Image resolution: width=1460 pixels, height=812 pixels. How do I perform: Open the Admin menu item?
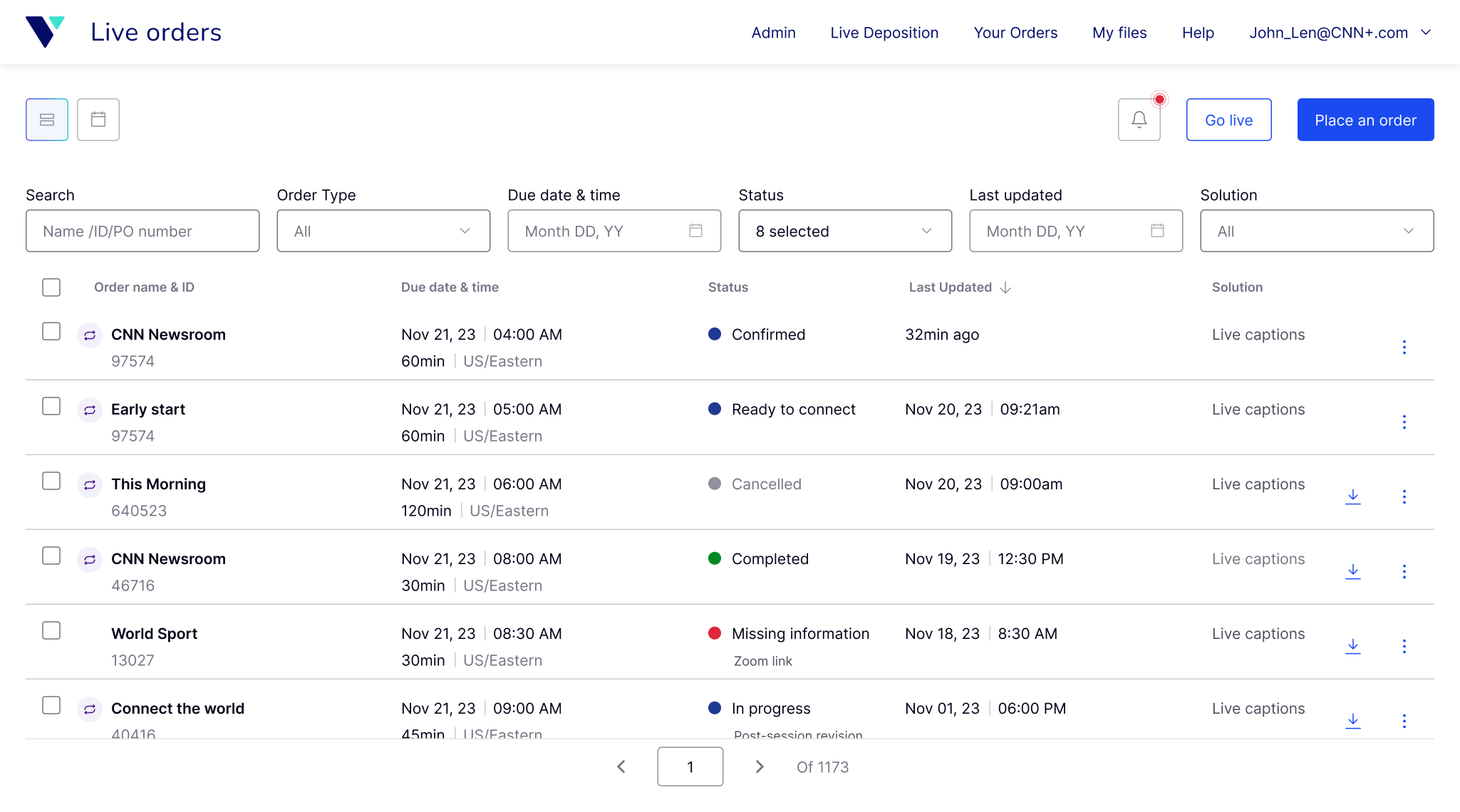[773, 33]
